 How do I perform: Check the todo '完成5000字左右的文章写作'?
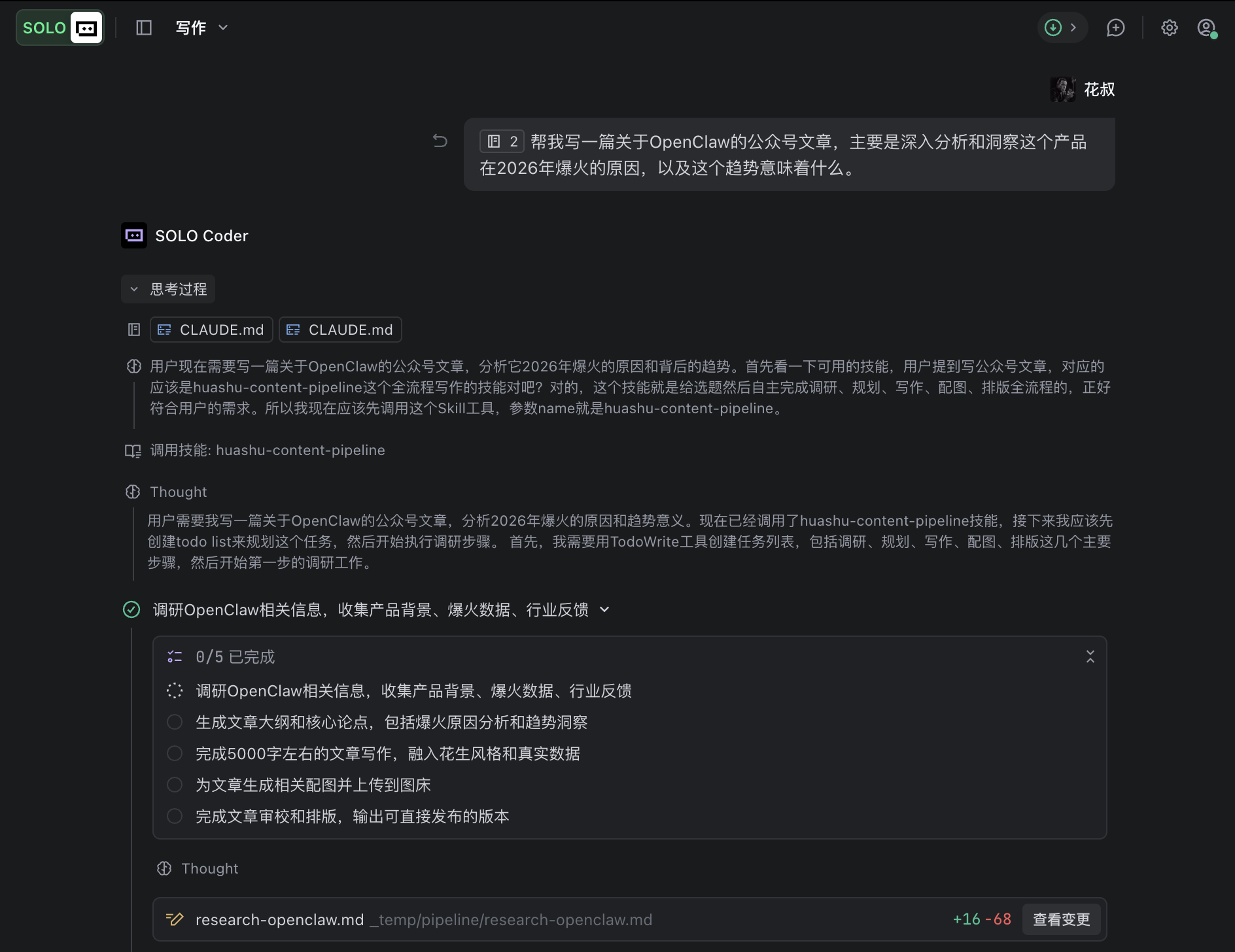pos(175,753)
